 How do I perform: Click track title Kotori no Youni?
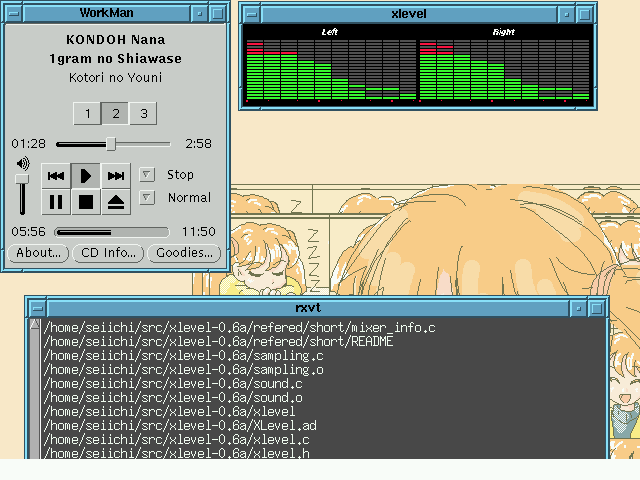[x=116, y=78]
